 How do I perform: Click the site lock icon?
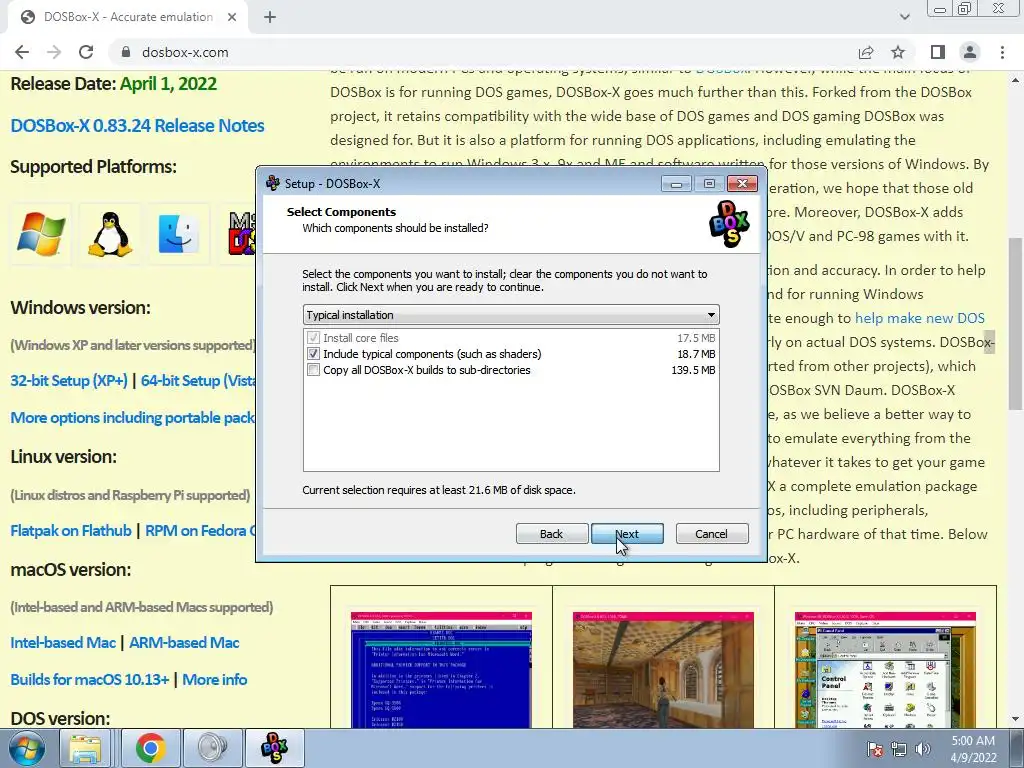(126, 52)
